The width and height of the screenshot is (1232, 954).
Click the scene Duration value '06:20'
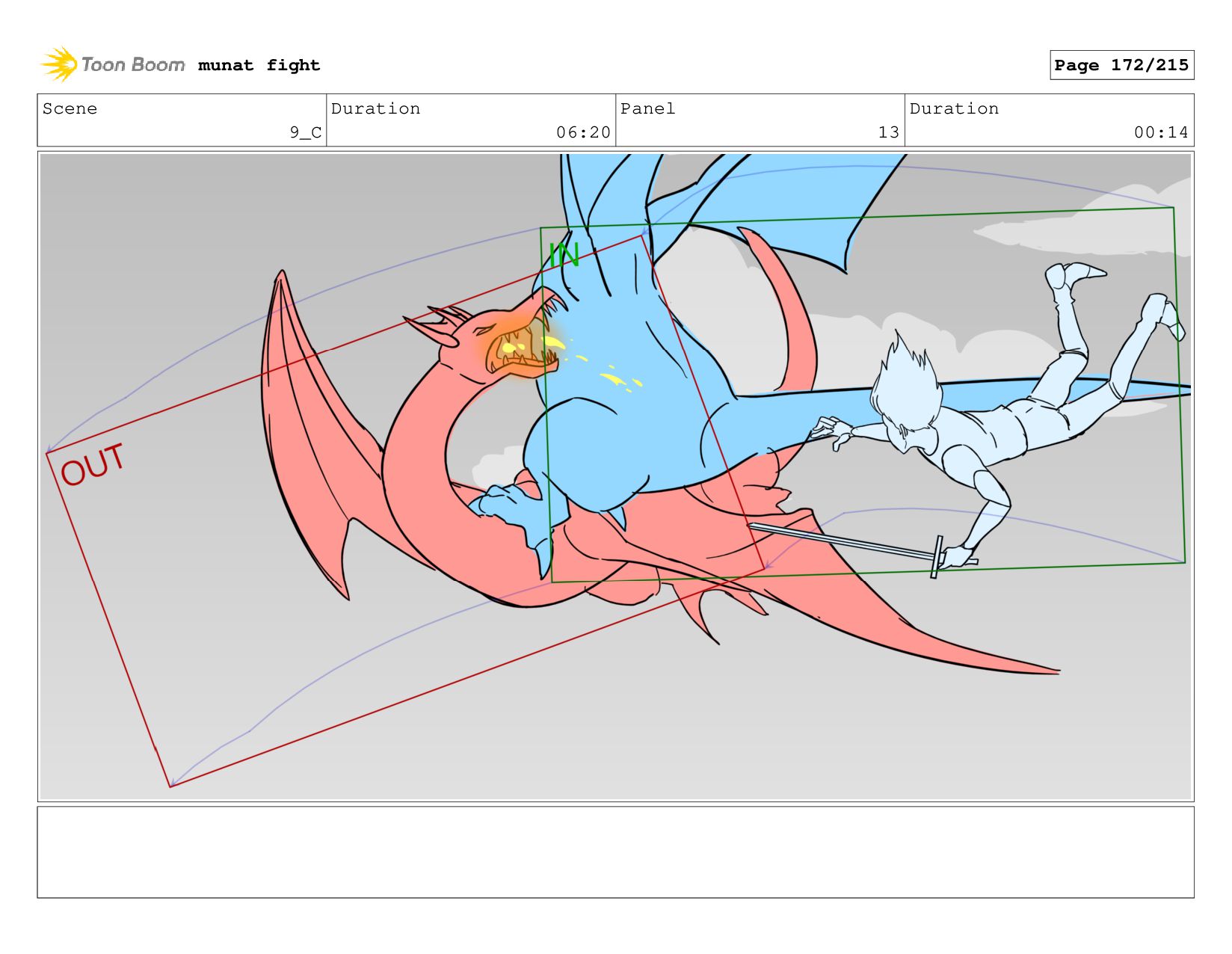click(583, 132)
